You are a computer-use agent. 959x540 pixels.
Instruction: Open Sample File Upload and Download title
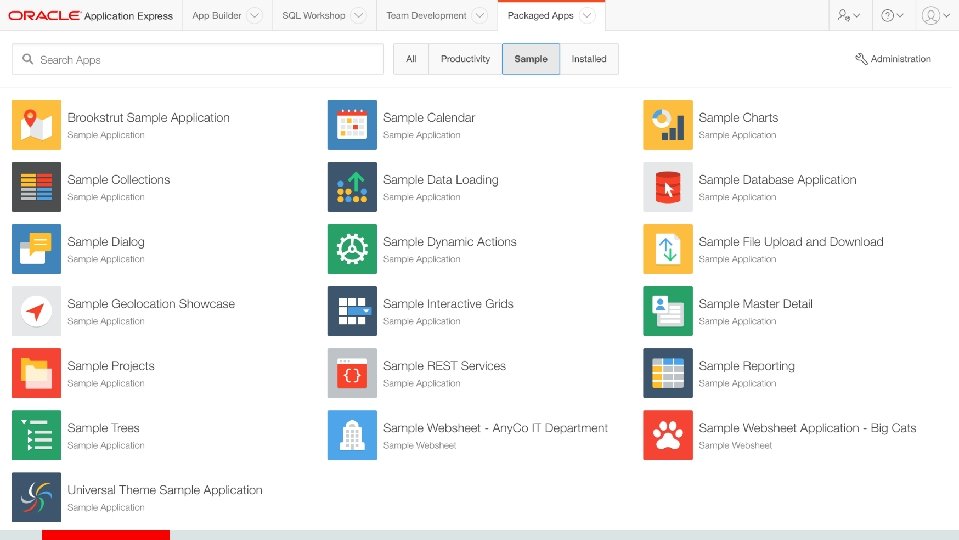click(x=791, y=242)
